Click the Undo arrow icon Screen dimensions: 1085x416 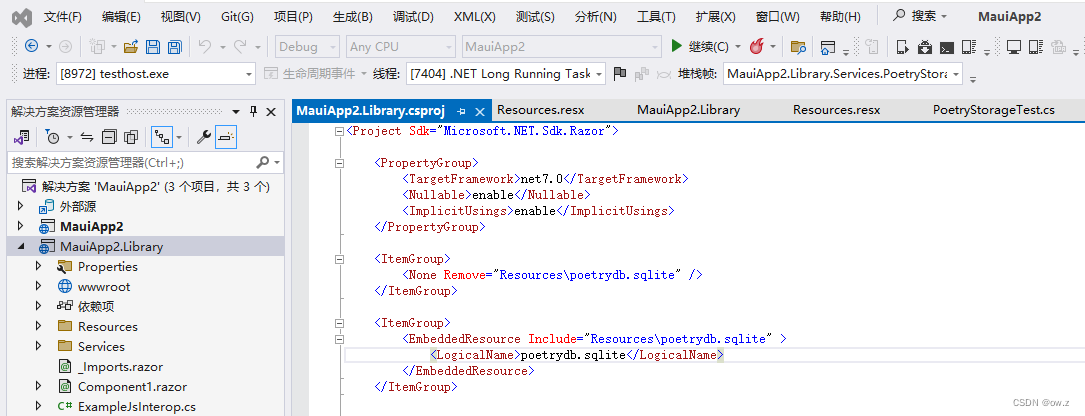[204, 46]
